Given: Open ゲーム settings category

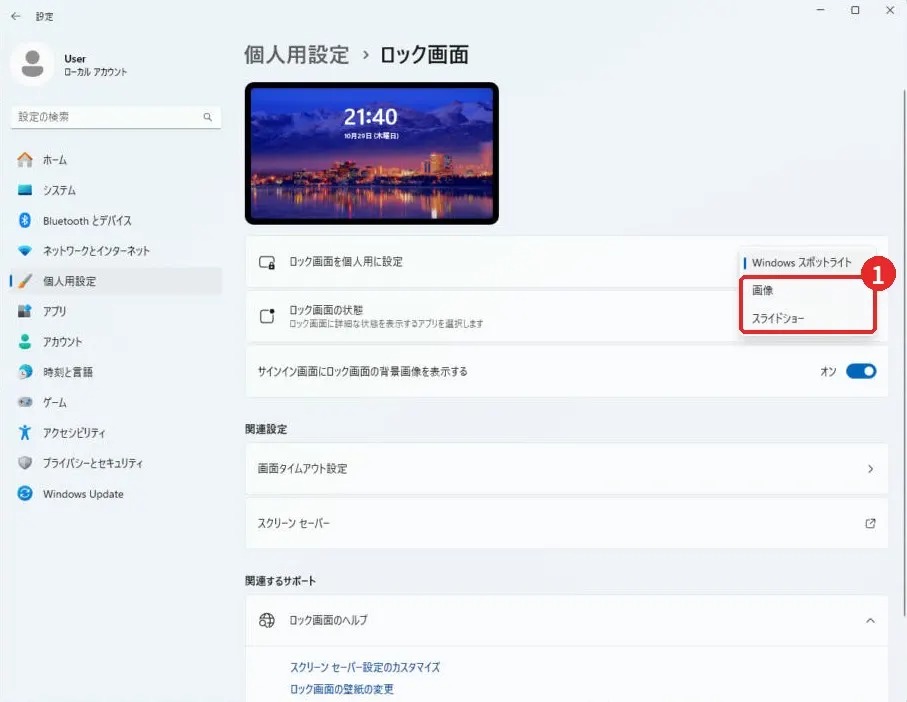Looking at the screenshot, I should (x=116, y=402).
